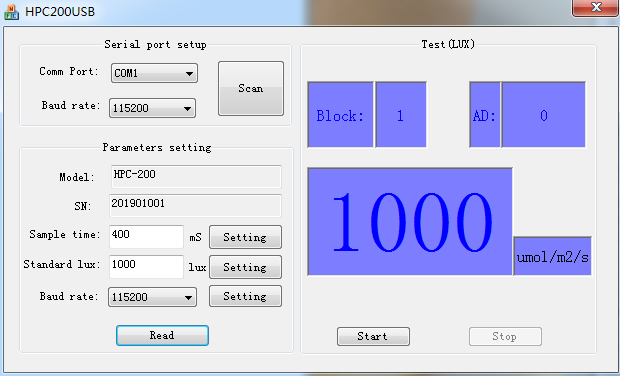Focus the Sample time input field

click(146, 237)
